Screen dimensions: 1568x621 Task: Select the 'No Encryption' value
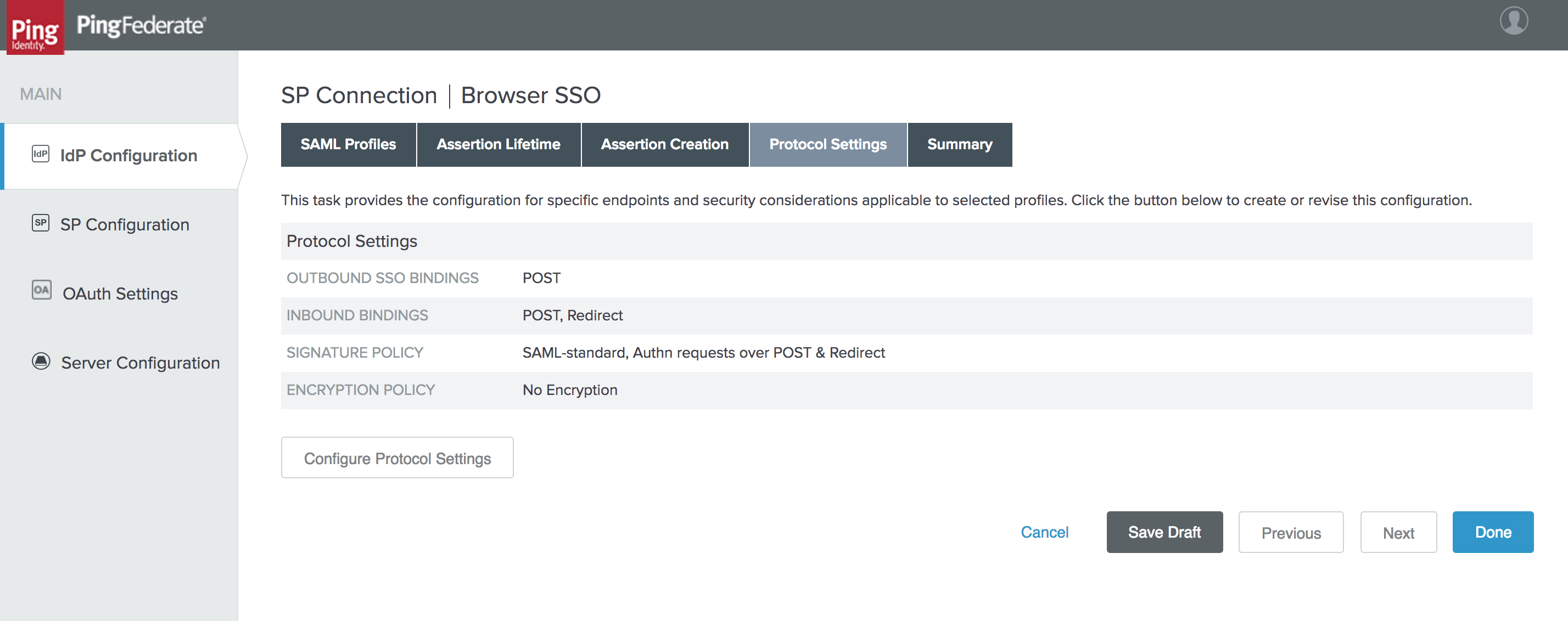(x=570, y=390)
